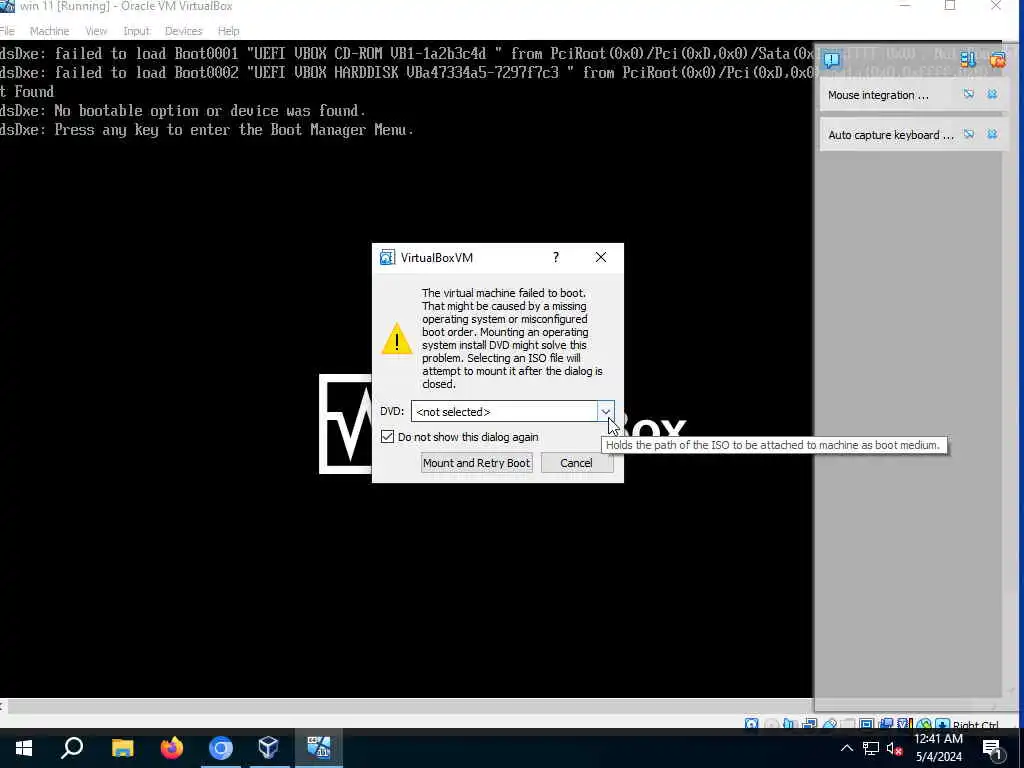Image resolution: width=1024 pixels, height=768 pixels.
Task: Click the Right Ctrl host key label
Action: click(x=975, y=724)
